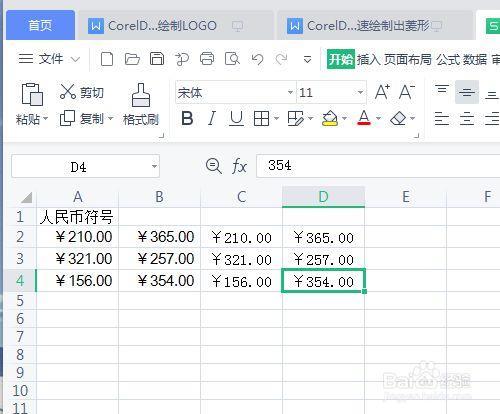Open the font name 宋体 dropdown
The height and width of the screenshot is (414, 500).
coord(290,92)
